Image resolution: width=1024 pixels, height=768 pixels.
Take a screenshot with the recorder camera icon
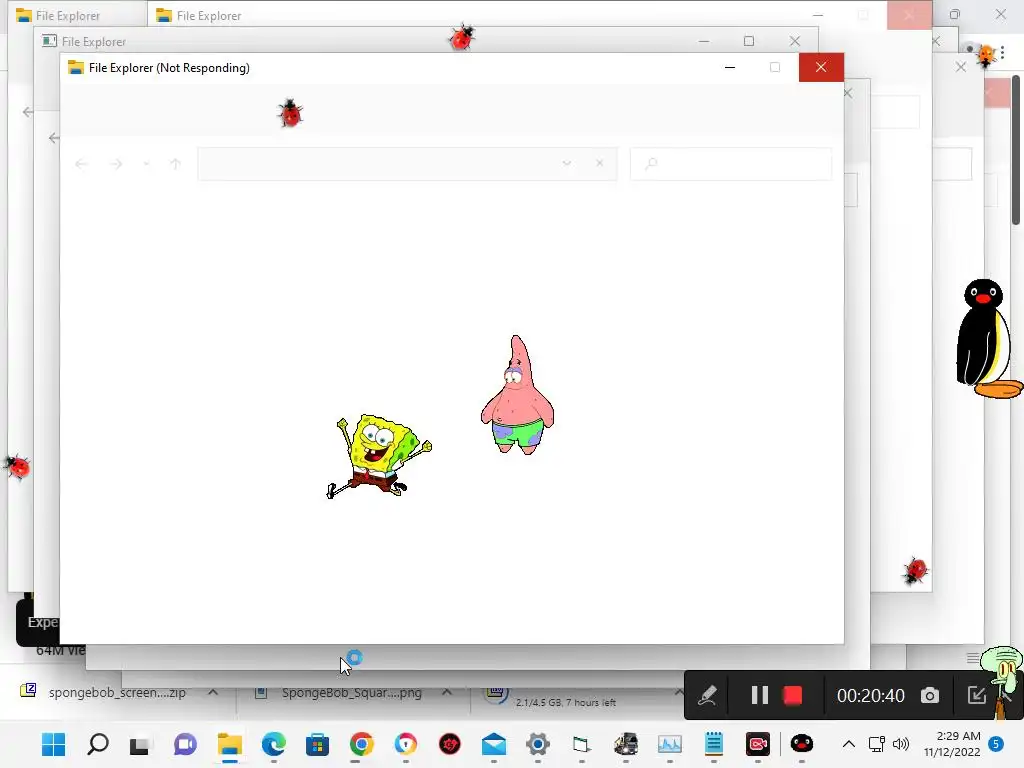pyautogui.click(x=930, y=696)
